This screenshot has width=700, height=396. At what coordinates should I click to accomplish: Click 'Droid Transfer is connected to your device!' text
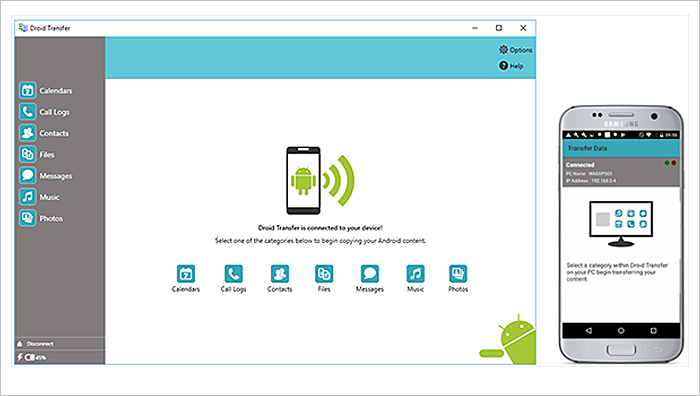320,228
